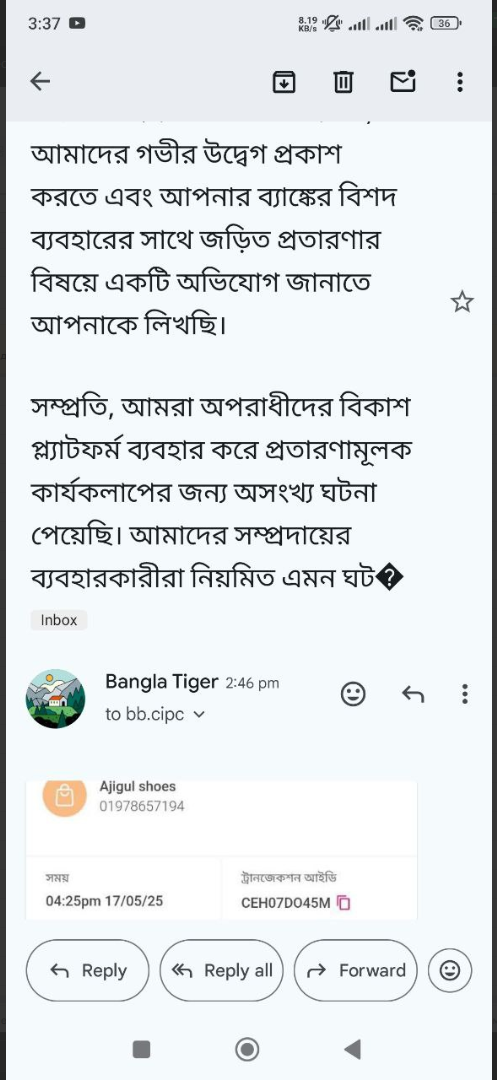This screenshot has width=497, height=1080.
Task: Open the Ajigul shoes receipt attachment
Action: tap(222, 850)
